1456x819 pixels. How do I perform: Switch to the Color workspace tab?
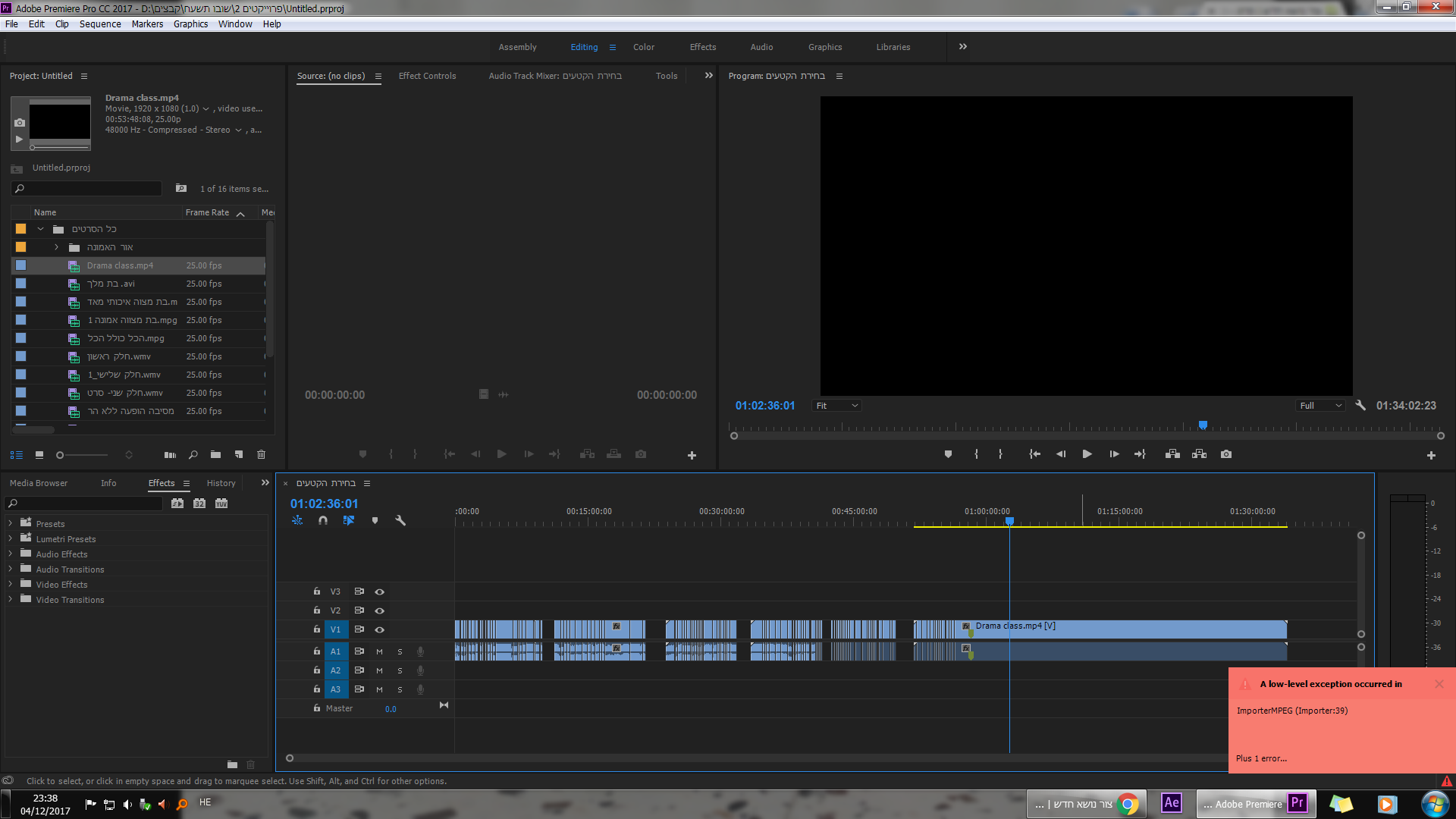(x=643, y=47)
